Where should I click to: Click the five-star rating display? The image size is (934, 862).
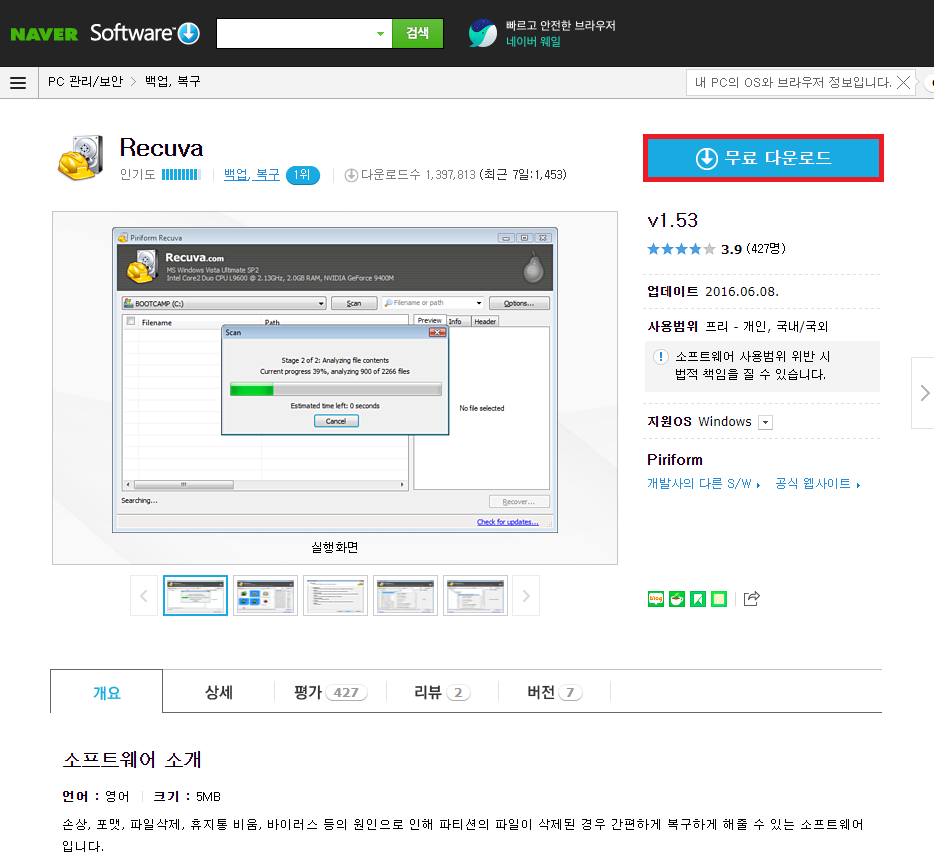coord(681,249)
